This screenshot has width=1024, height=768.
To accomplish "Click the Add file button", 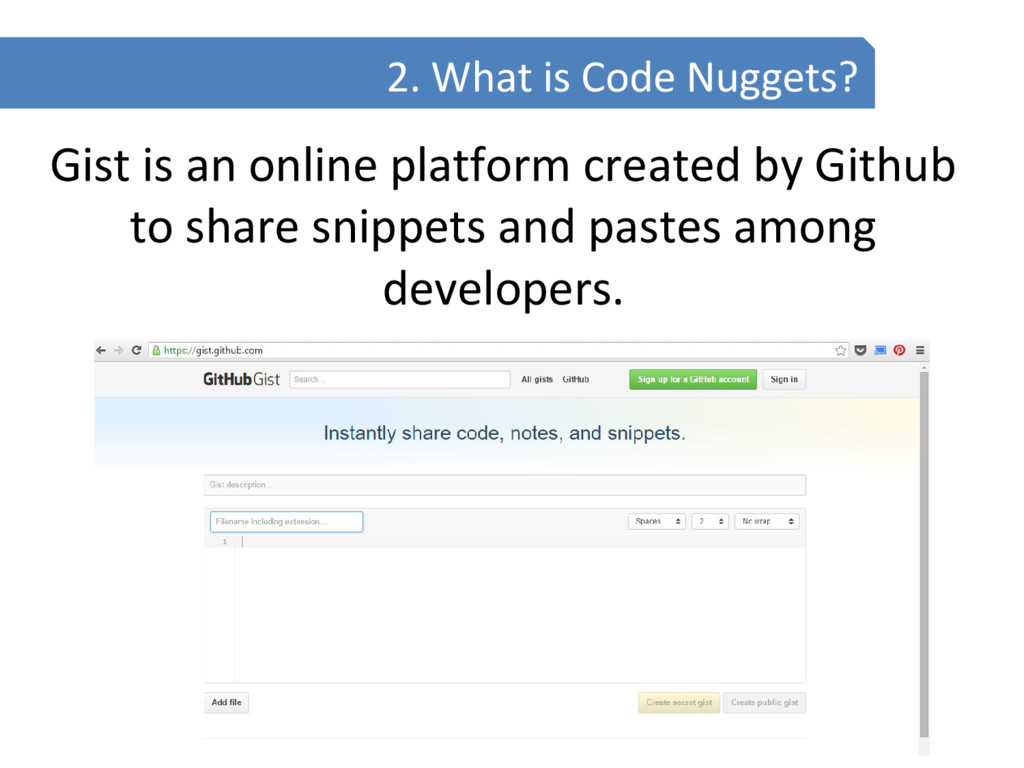I will coord(226,703).
